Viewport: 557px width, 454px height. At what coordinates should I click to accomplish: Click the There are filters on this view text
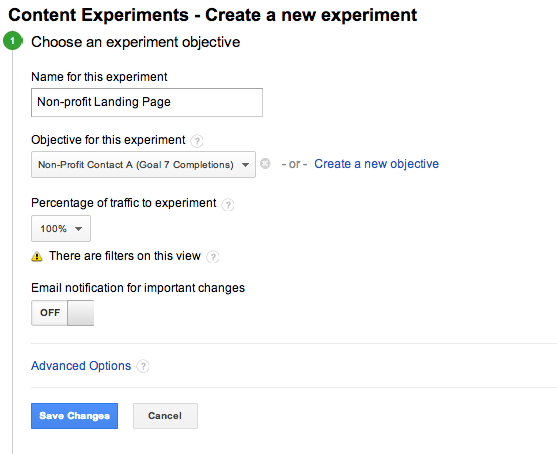pyautogui.click(x=125, y=256)
